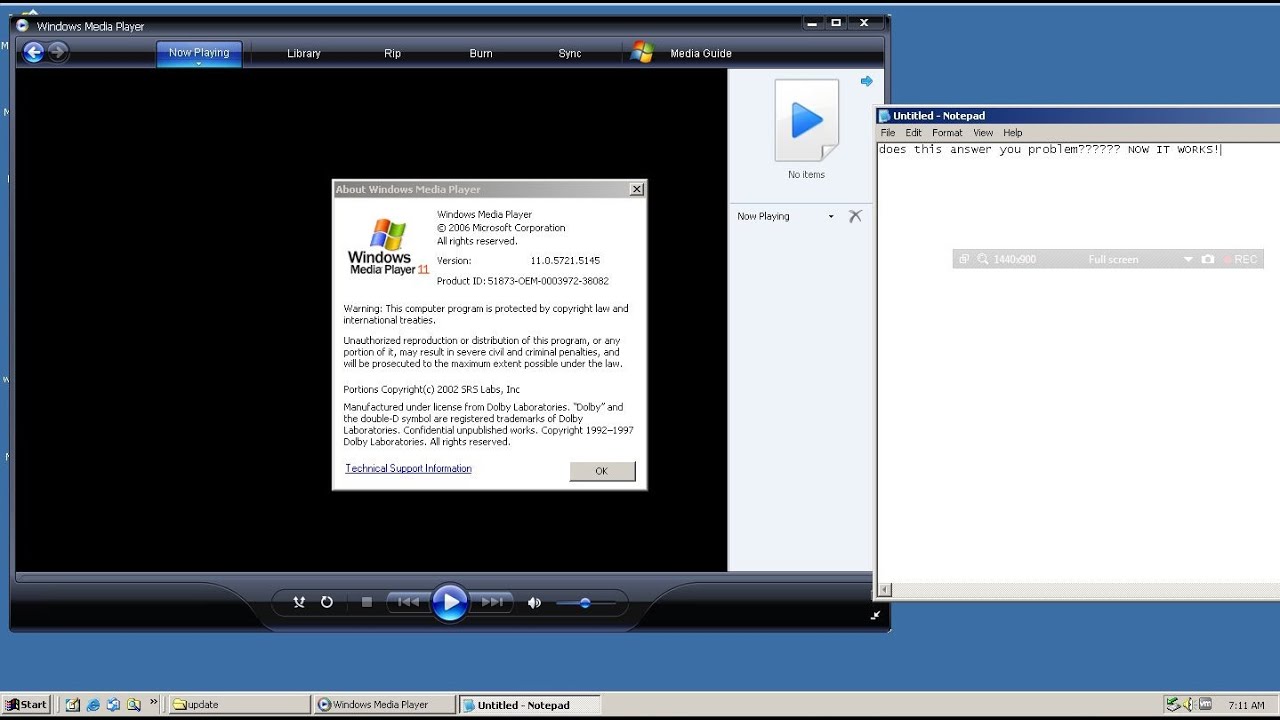Open the Media Guide tab
This screenshot has width=1280, height=720.
pyautogui.click(x=701, y=54)
